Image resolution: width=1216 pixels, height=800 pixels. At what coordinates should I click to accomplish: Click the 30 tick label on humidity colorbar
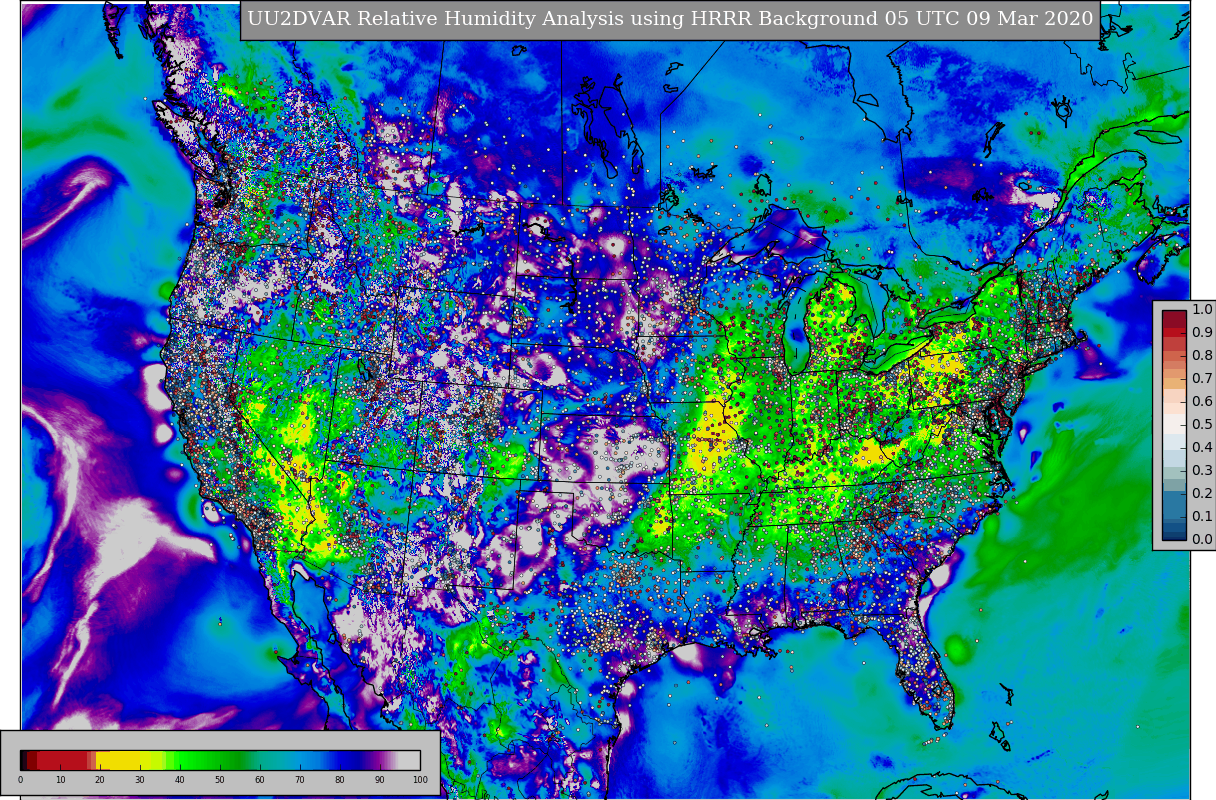[x=140, y=780]
